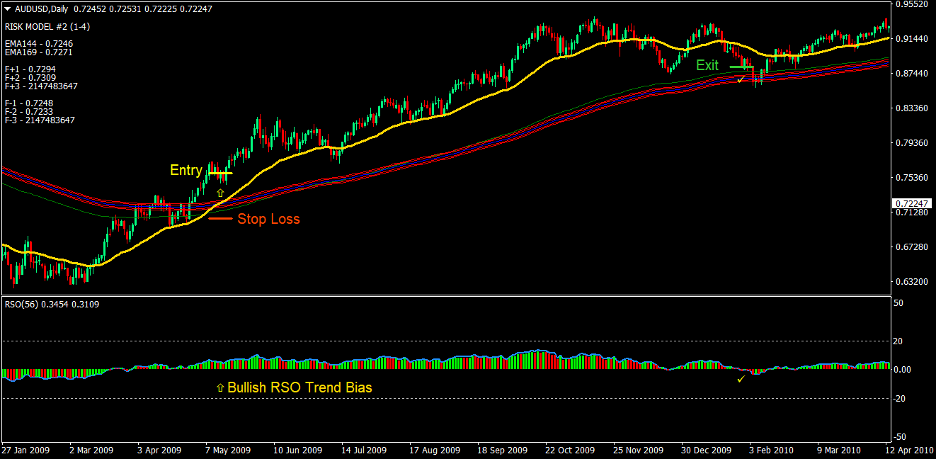Click the RSO(56) 0.3454 0.3109 indicator label
936x460 pixels.
click(52, 305)
